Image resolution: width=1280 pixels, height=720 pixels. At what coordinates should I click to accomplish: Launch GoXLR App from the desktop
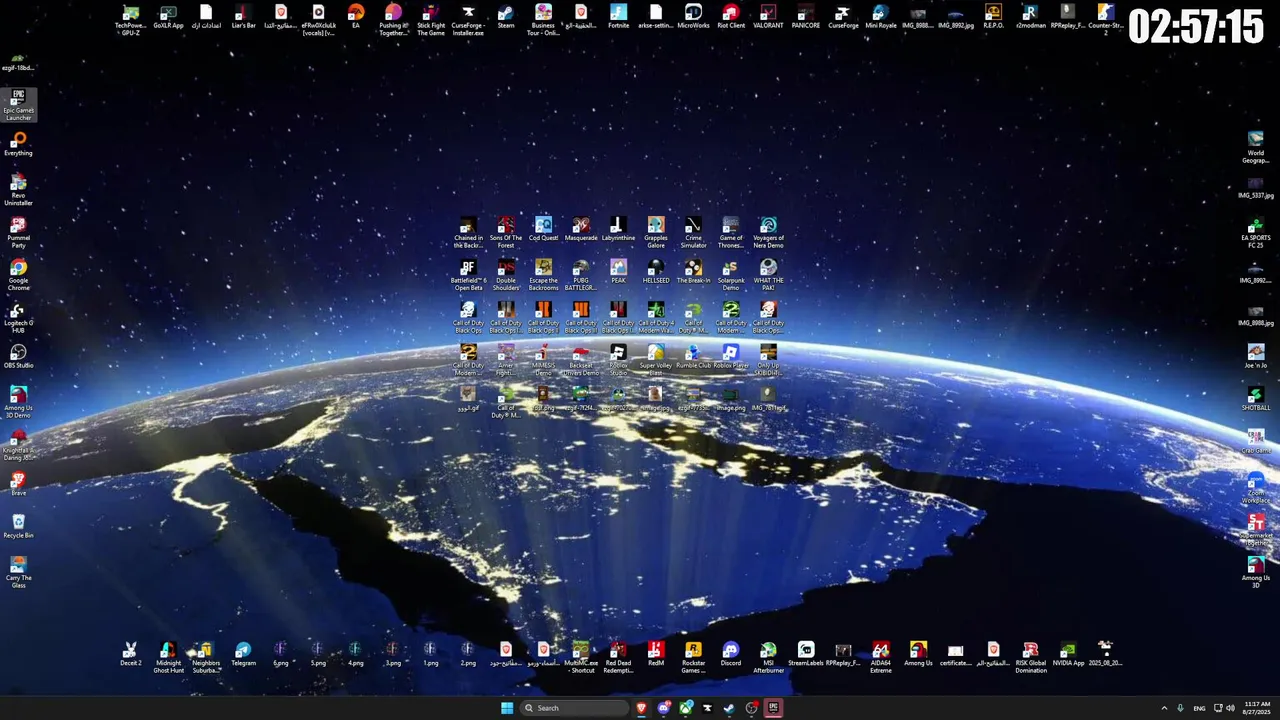click(168, 18)
